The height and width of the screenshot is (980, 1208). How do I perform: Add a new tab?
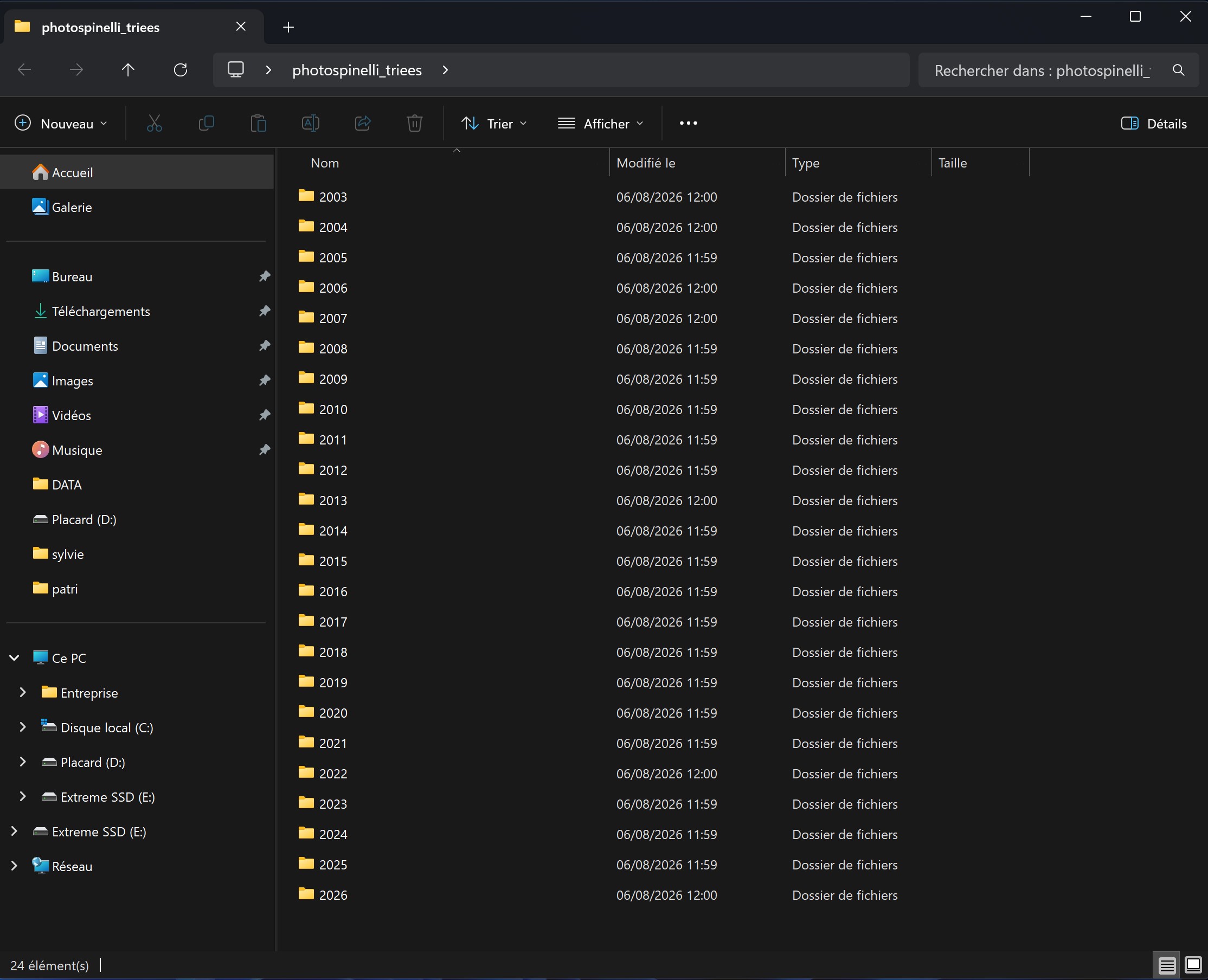coord(288,27)
